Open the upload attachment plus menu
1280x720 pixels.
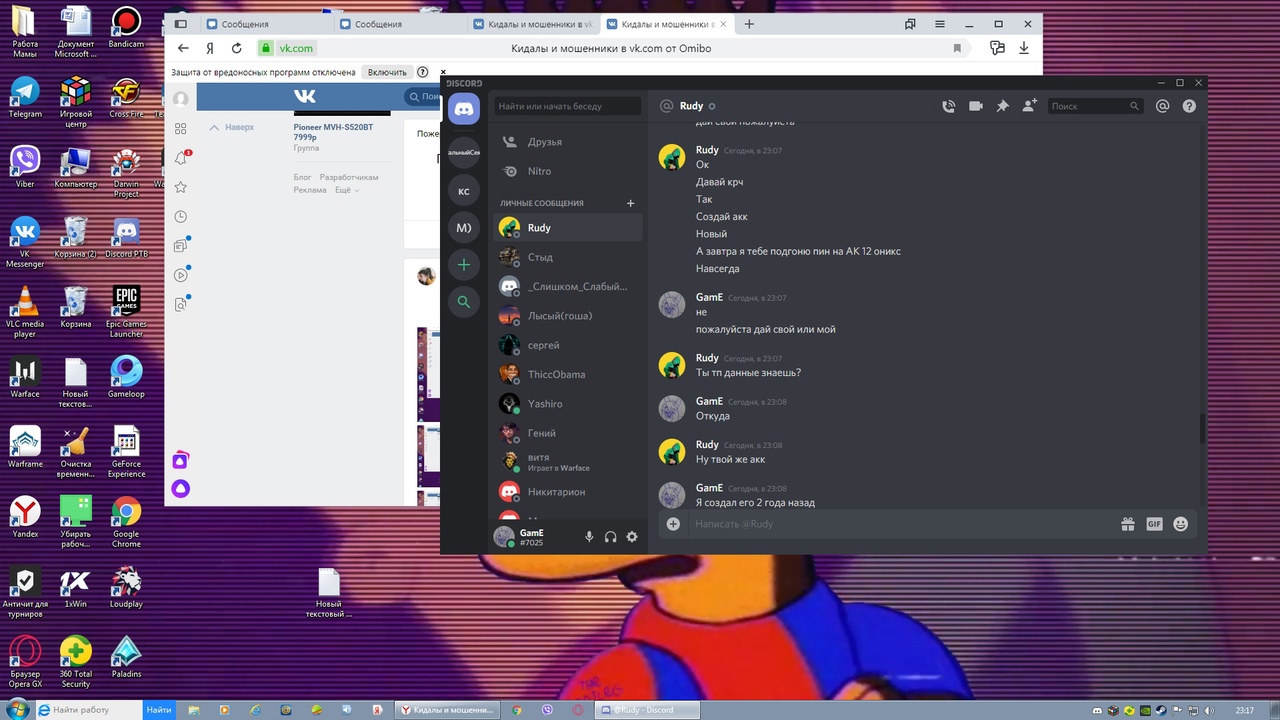click(x=673, y=524)
